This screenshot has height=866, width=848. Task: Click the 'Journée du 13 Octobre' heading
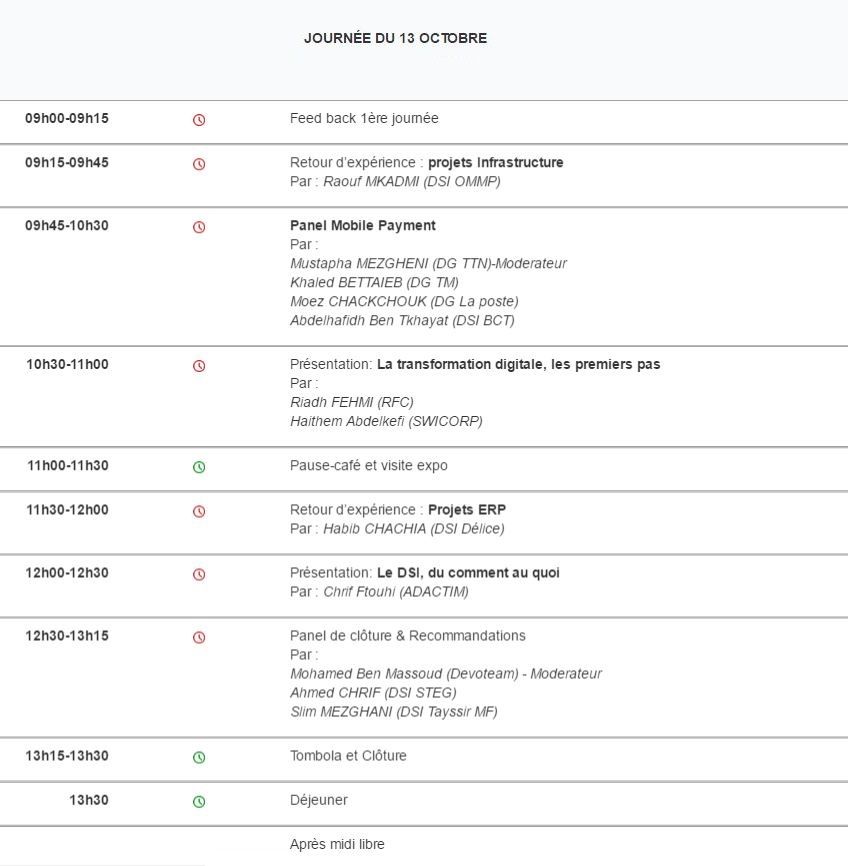[395, 38]
